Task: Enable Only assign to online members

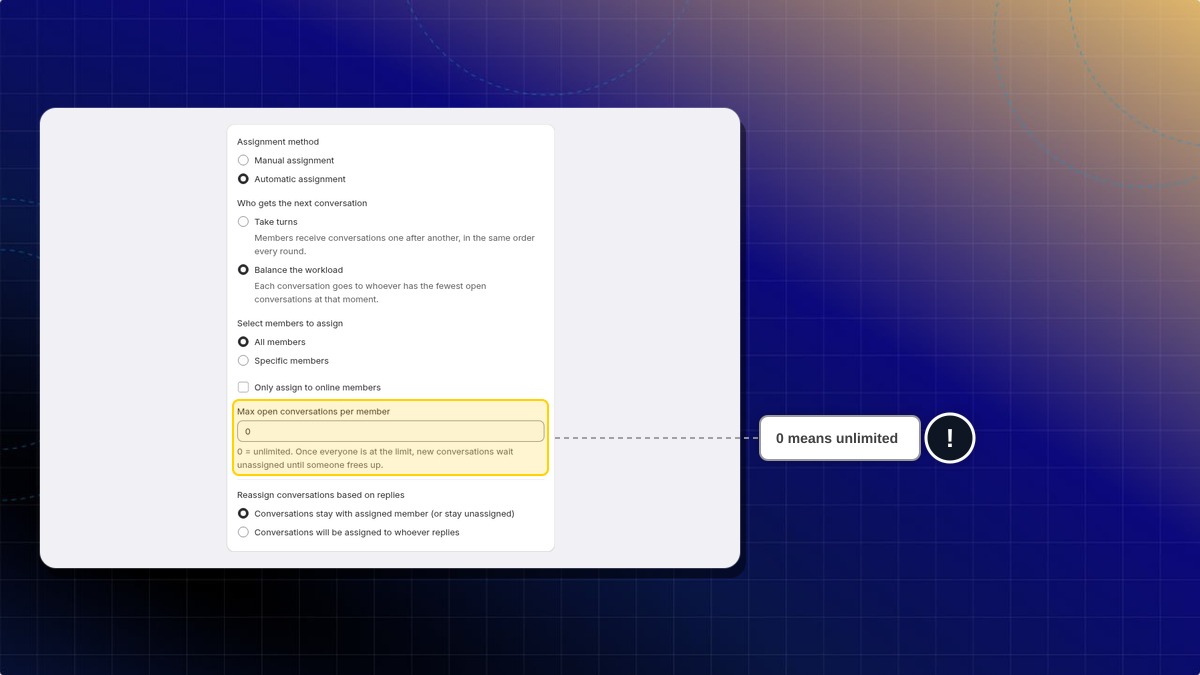Action: 243,387
